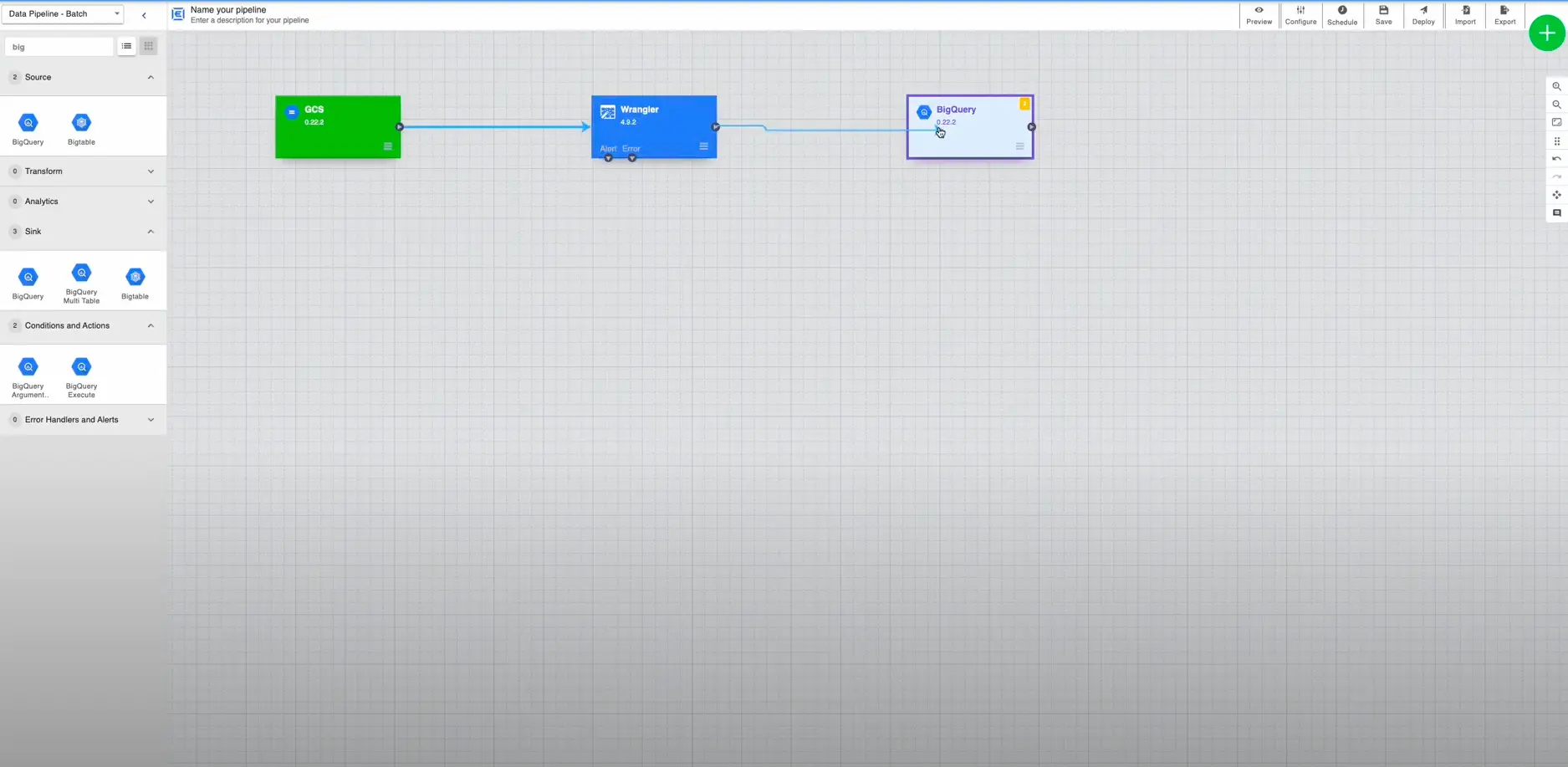
Task: Switch plugin palette to list view
Action: 126,46
